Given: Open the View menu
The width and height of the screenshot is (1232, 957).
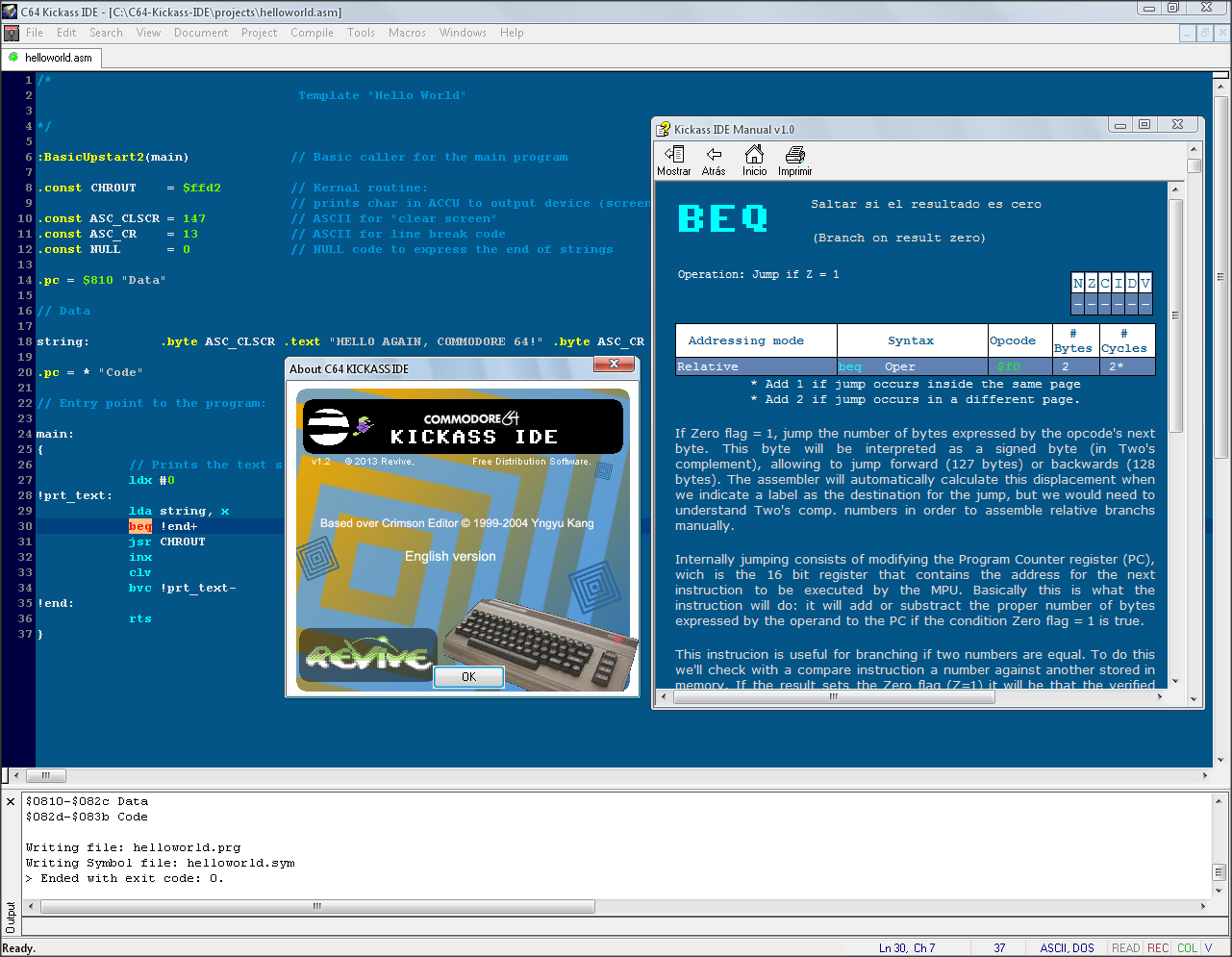Looking at the screenshot, I should [148, 33].
